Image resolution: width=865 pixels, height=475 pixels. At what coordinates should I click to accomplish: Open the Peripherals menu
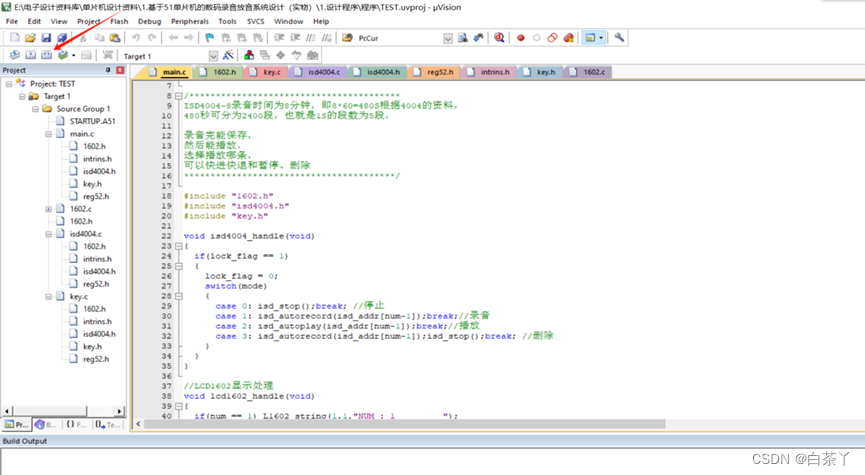click(x=190, y=21)
